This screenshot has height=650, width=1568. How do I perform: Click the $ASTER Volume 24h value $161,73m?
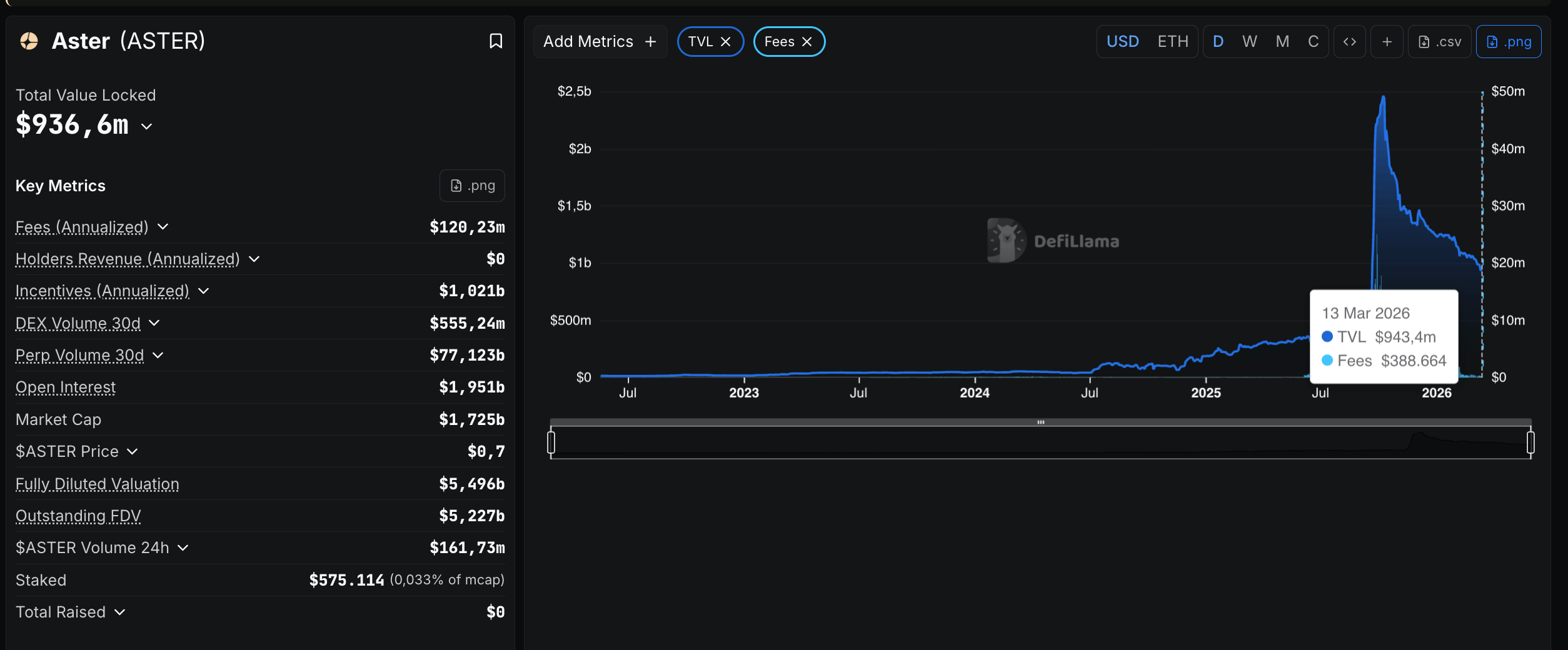point(467,548)
